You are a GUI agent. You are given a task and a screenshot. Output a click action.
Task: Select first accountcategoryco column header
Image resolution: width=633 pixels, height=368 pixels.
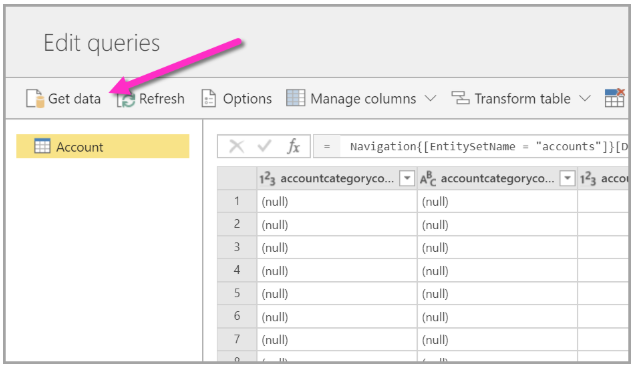(337, 178)
